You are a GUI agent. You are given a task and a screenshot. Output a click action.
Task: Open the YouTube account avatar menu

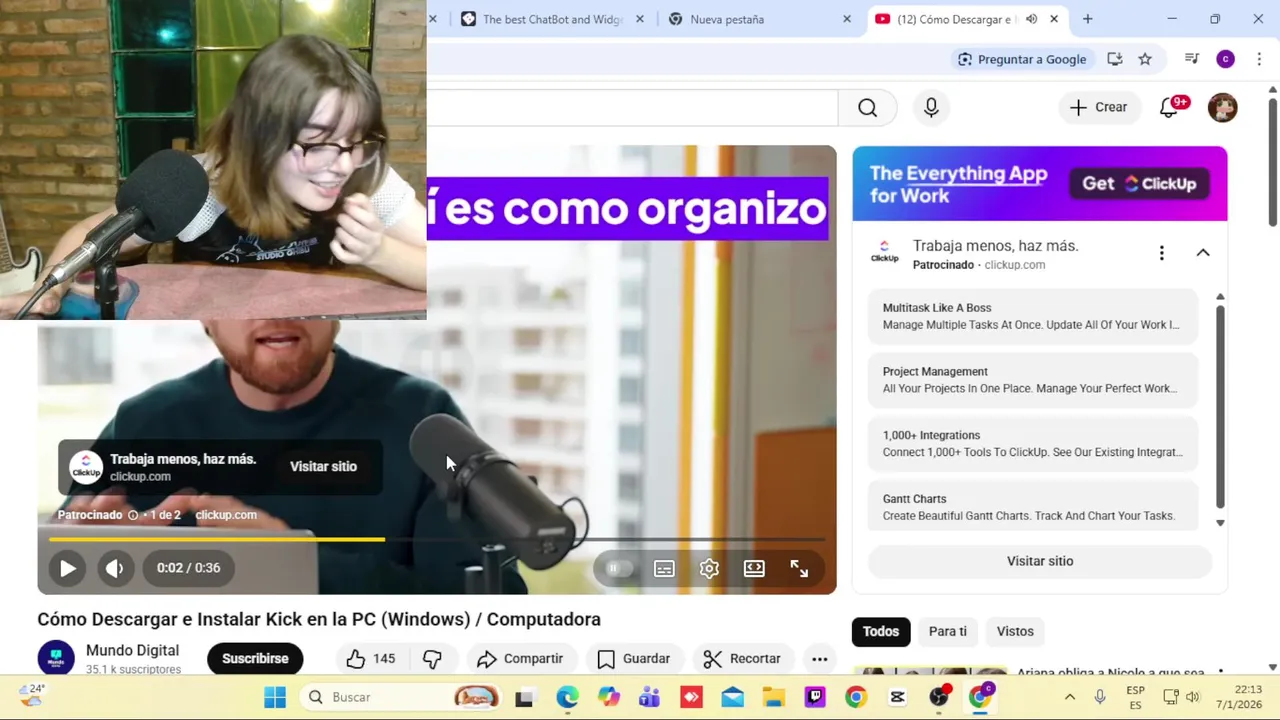[x=1222, y=107]
